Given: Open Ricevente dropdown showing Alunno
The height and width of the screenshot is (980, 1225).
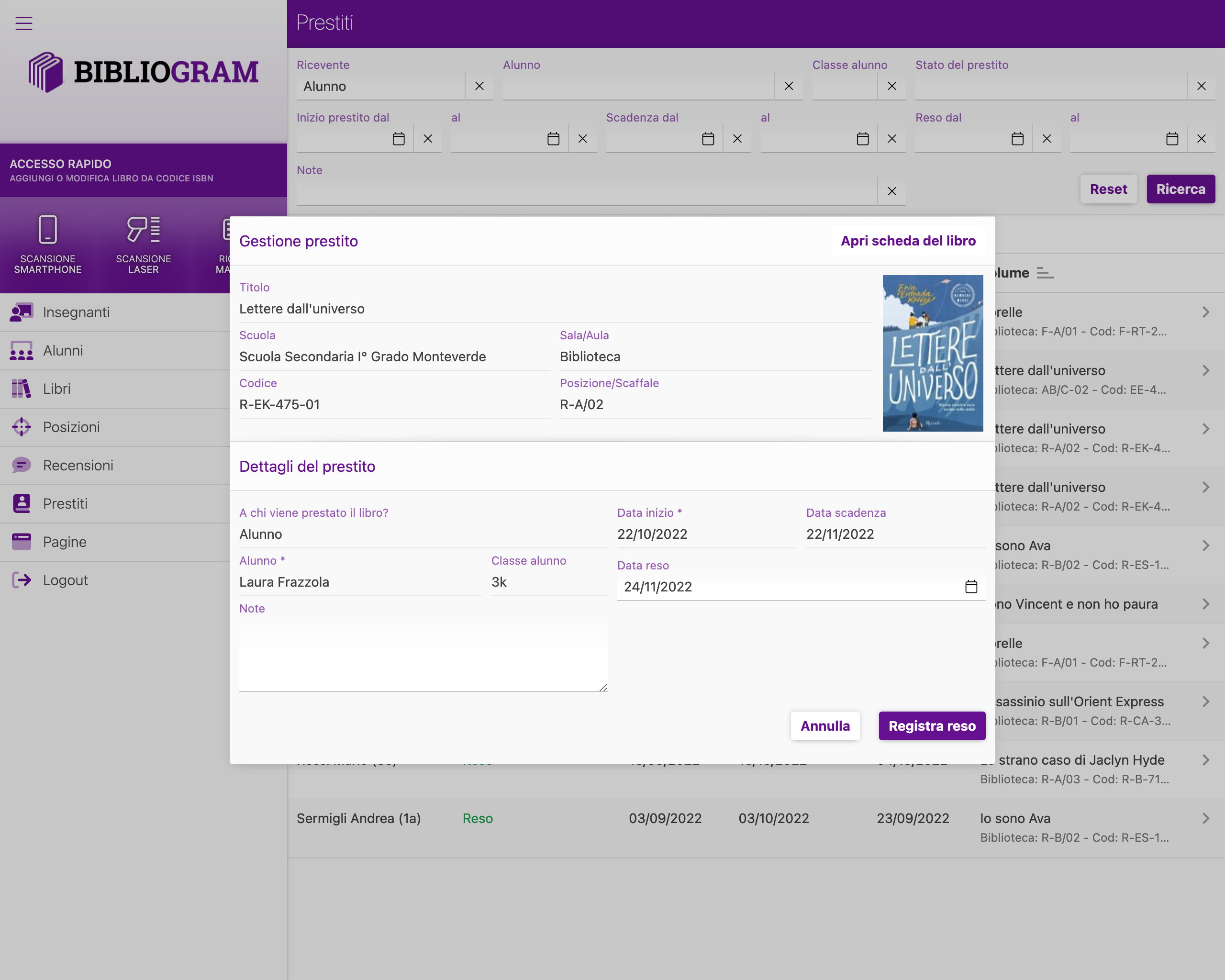Looking at the screenshot, I should [381, 86].
